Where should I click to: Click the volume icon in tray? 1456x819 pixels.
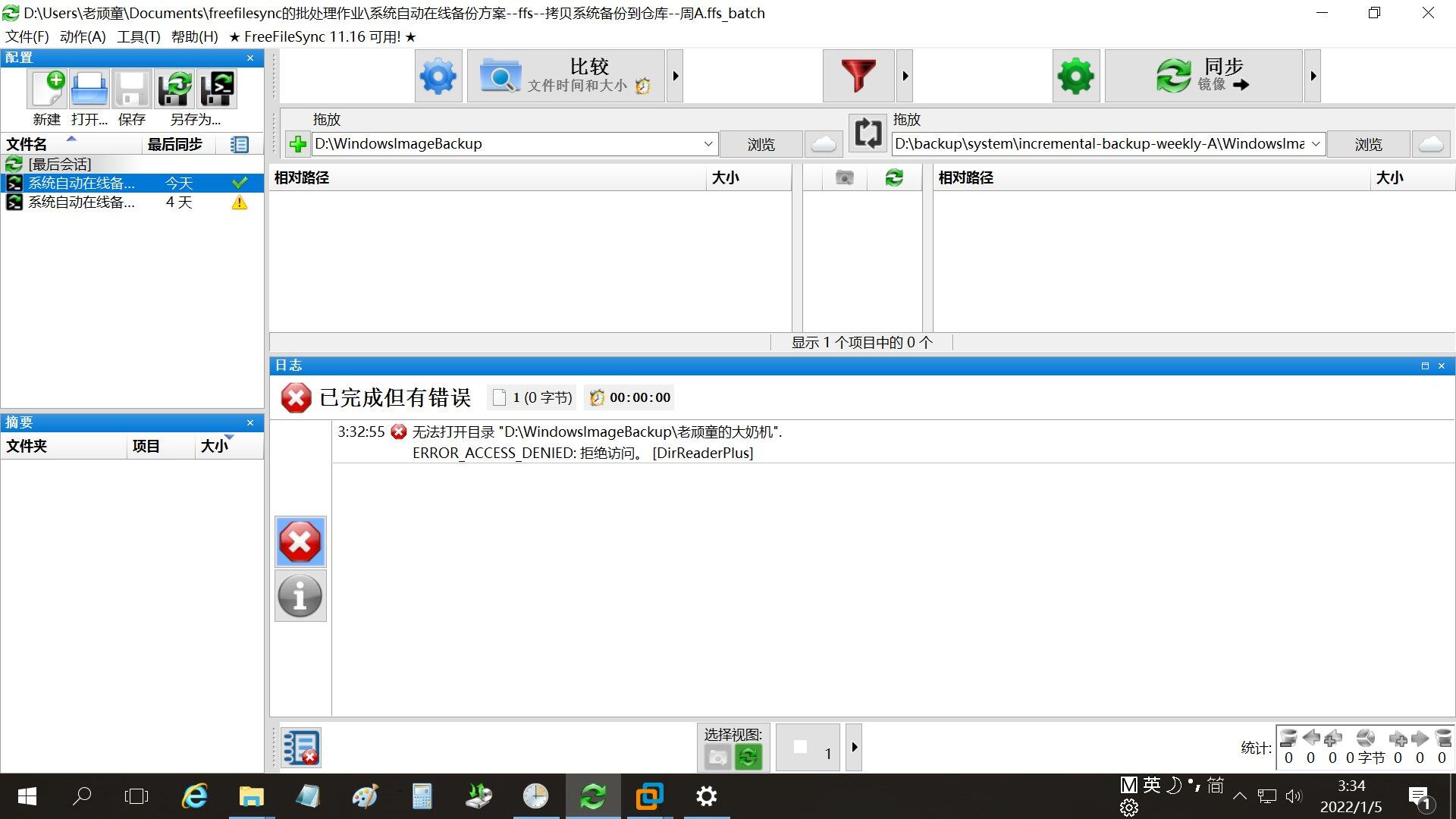pos(1294,796)
